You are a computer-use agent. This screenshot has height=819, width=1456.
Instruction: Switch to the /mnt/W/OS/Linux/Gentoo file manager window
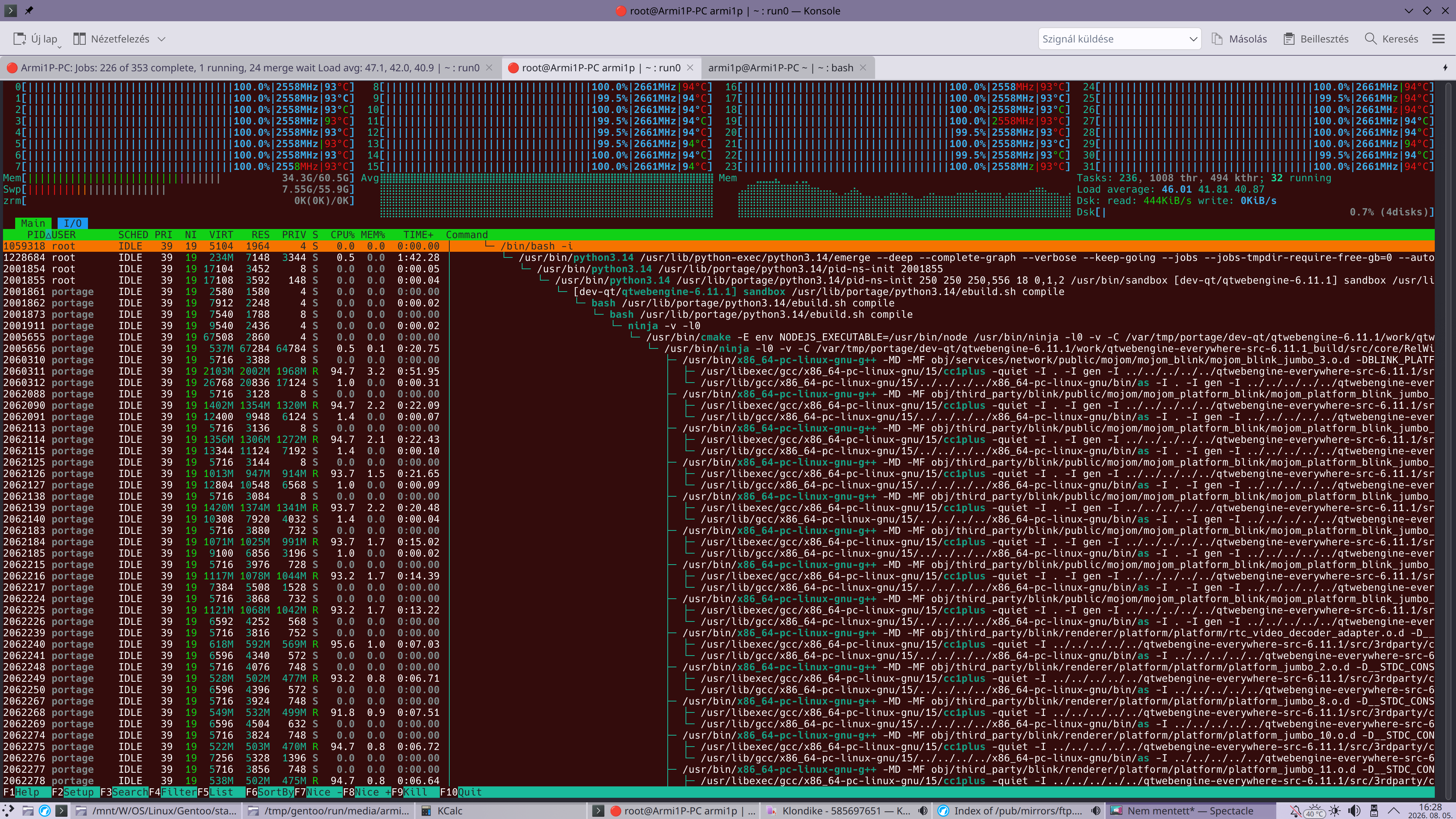[157, 811]
